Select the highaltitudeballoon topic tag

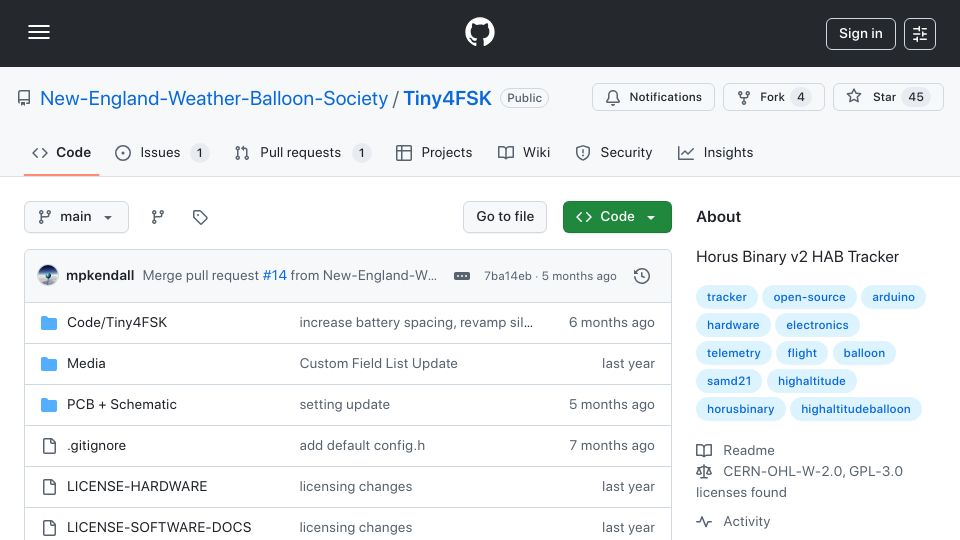pos(855,410)
